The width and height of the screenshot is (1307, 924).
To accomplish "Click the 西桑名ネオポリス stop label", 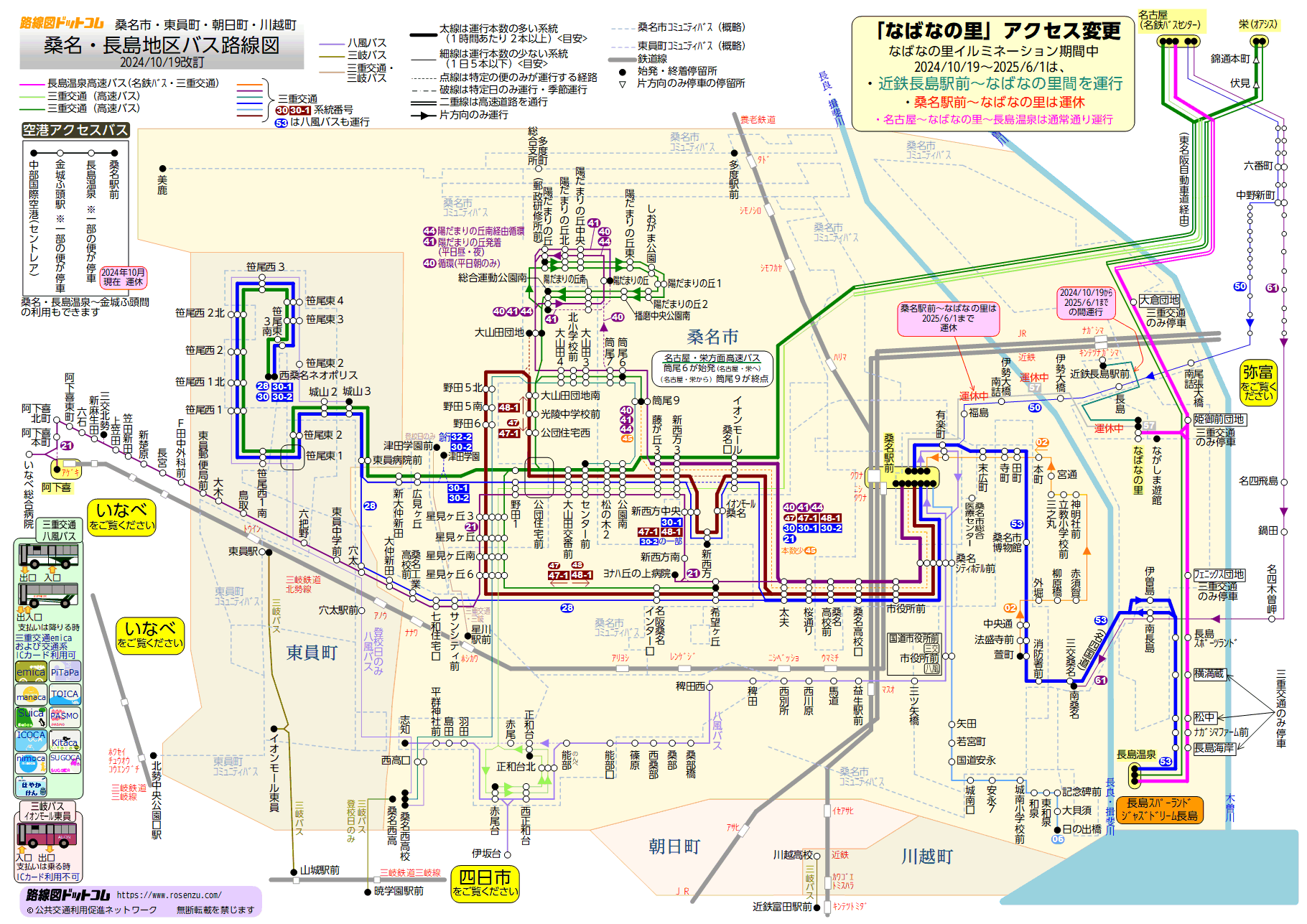I will pos(317,375).
